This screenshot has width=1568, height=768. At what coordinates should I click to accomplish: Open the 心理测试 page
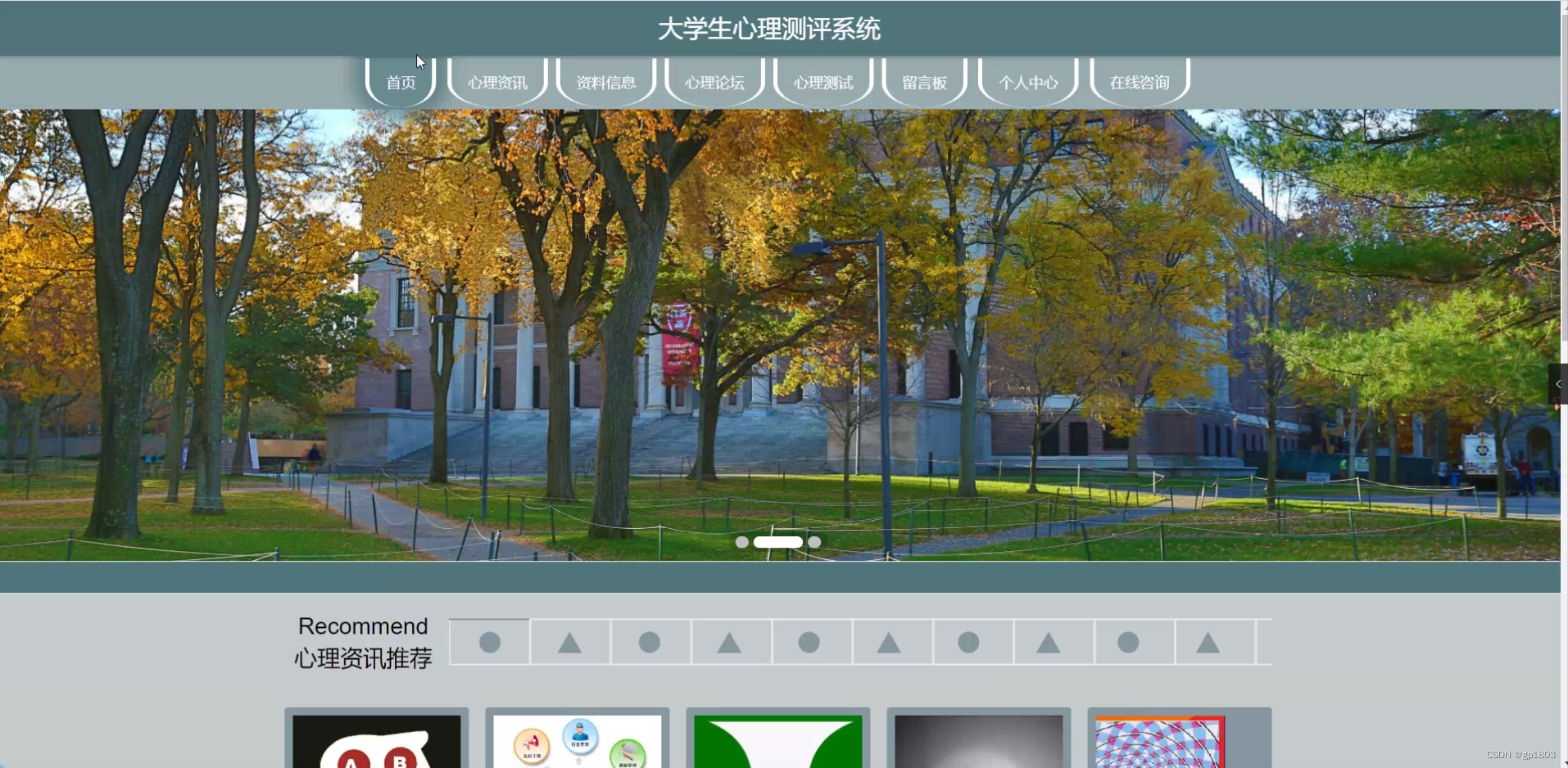[x=823, y=82]
